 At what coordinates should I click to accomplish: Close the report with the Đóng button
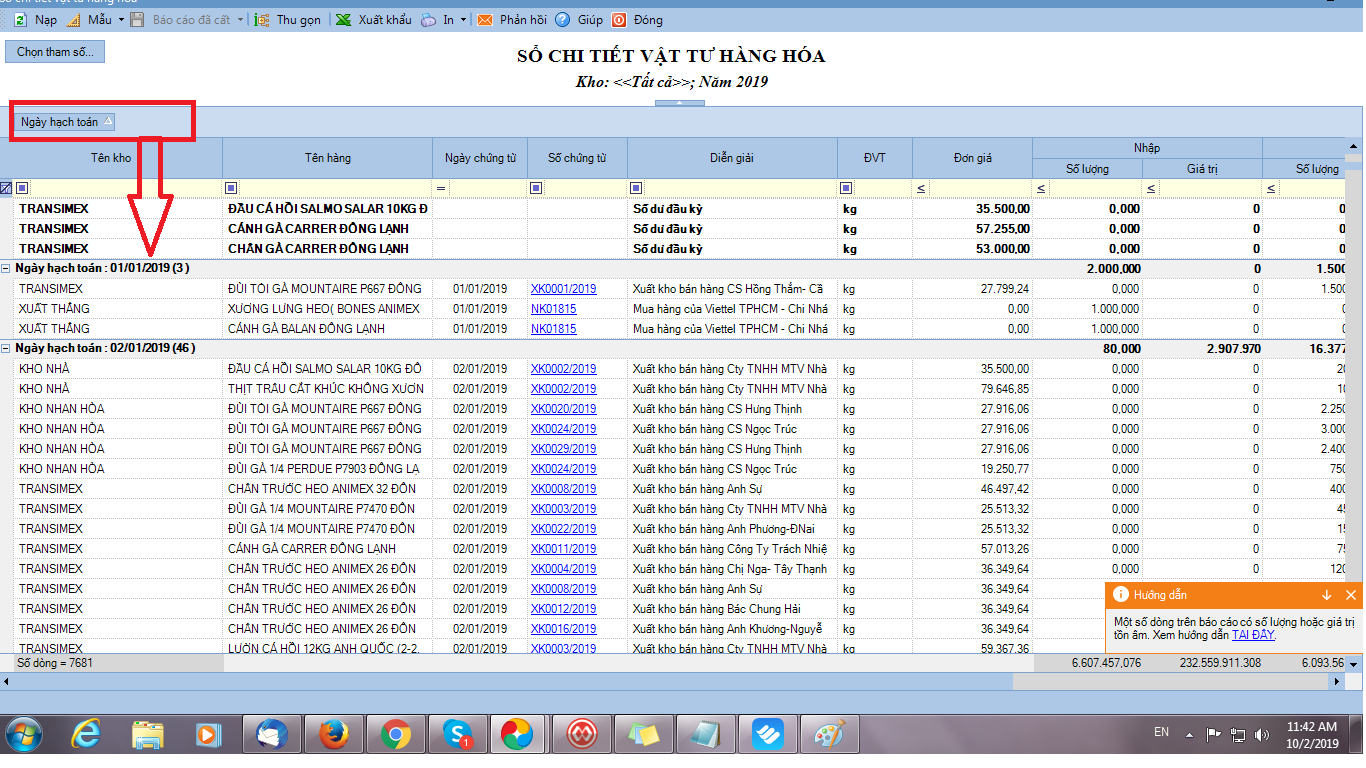[637, 19]
